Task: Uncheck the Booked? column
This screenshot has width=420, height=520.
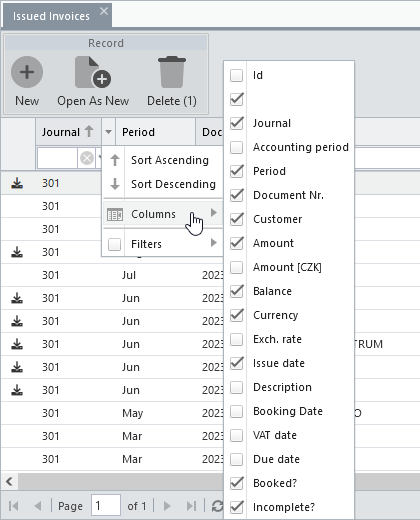Action: tap(236, 483)
